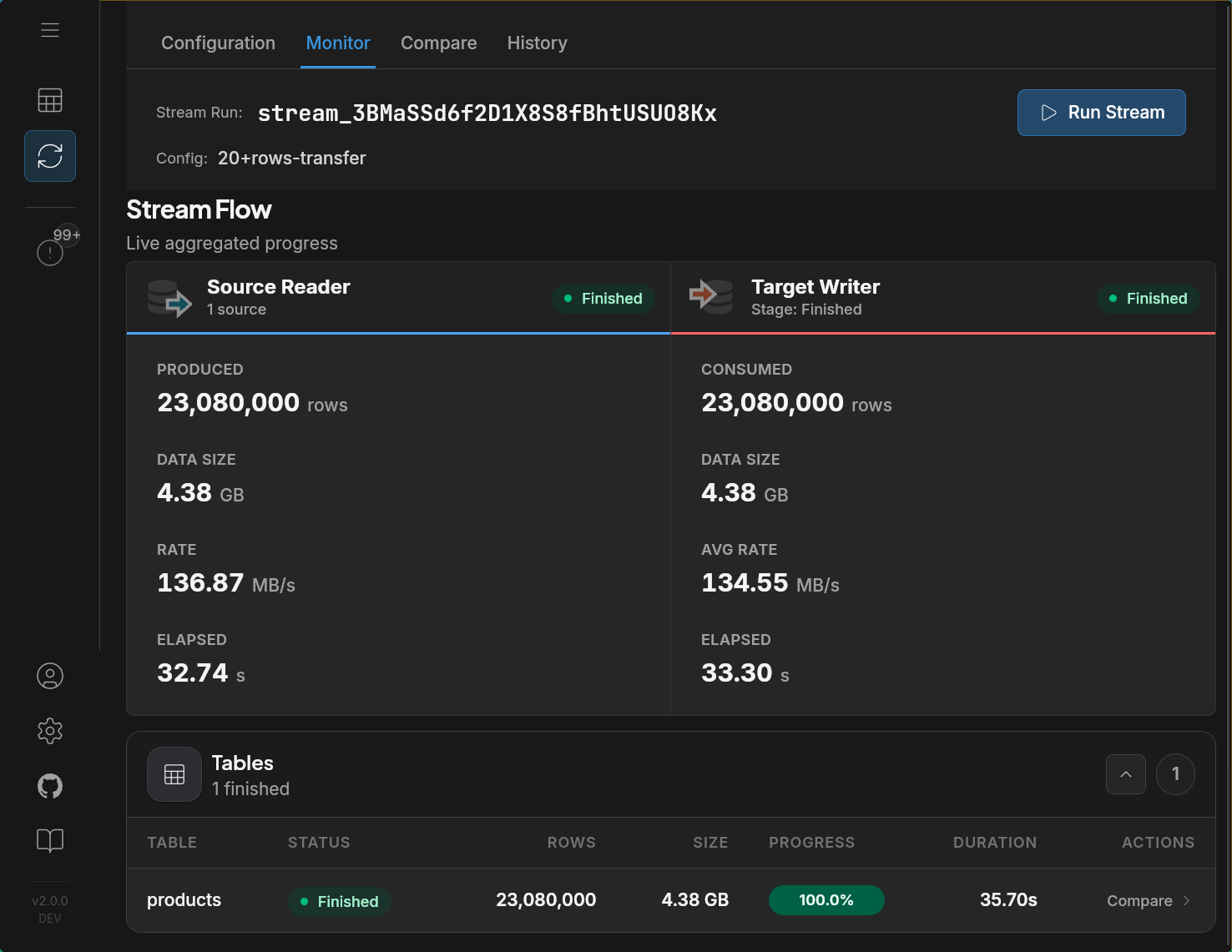Select the stream sync icon in sidebar

(x=50, y=156)
